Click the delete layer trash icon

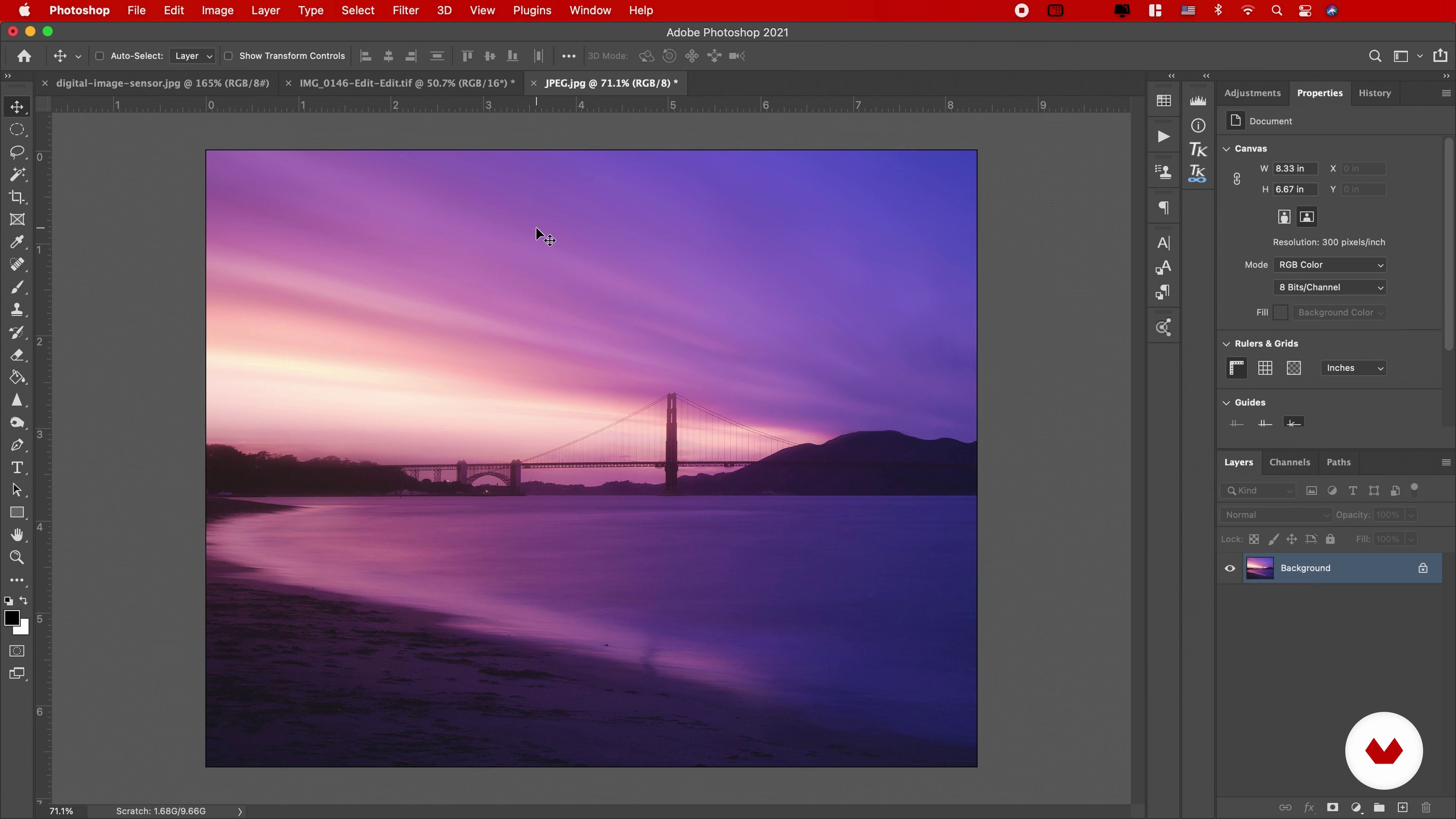pyautogui.click(x=1426, y=807)
